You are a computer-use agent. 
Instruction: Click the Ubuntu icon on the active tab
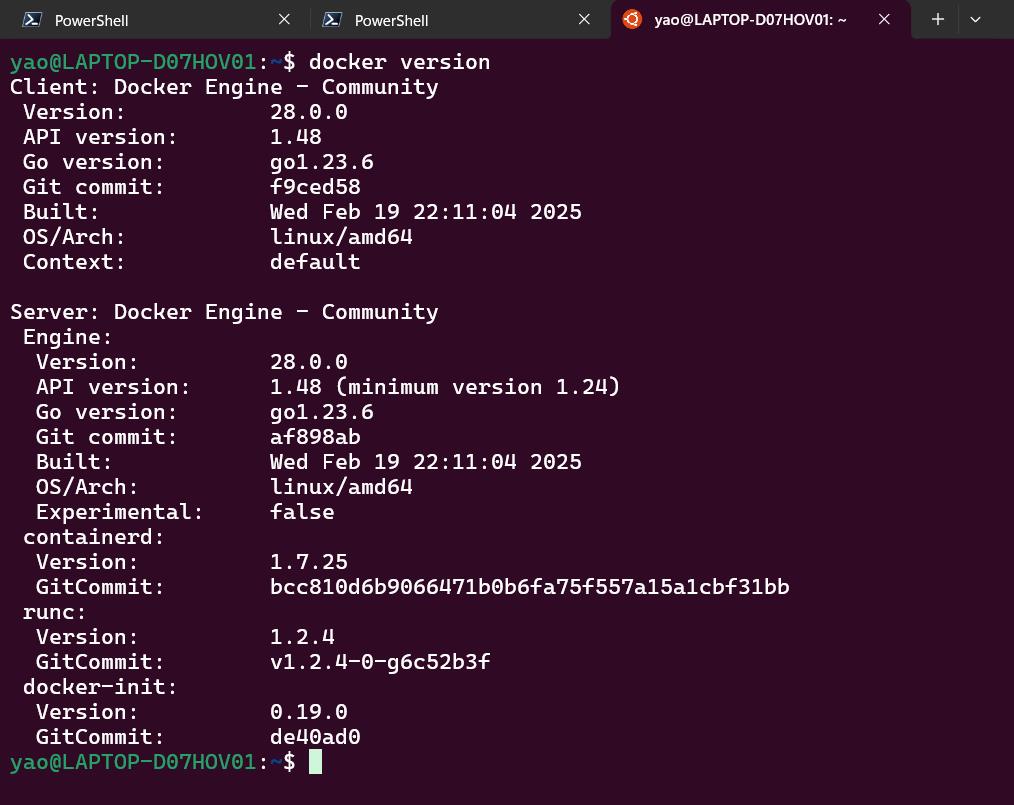632,19
